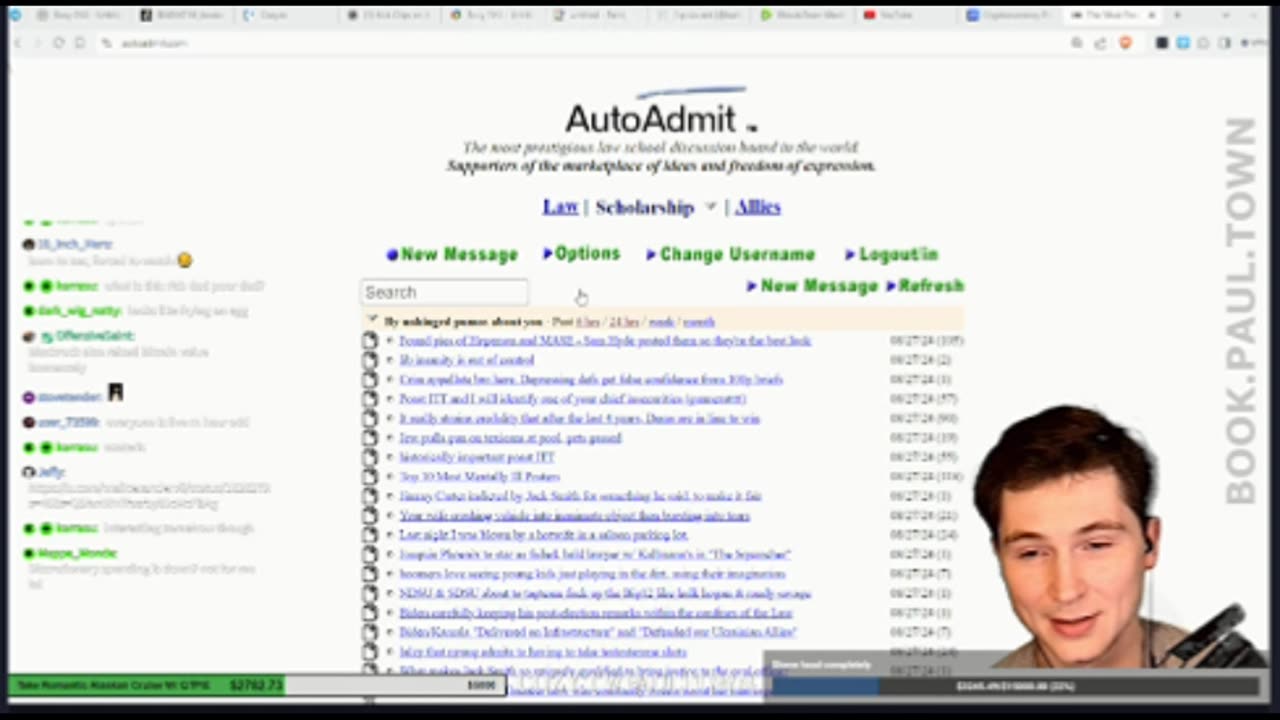Focus the Search text field
1280x720 pixels.
tap(444, 292)
